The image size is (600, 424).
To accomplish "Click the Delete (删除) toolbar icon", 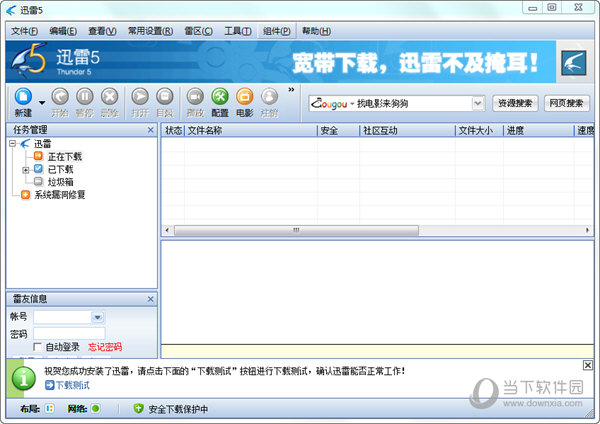I will (109, 96).
